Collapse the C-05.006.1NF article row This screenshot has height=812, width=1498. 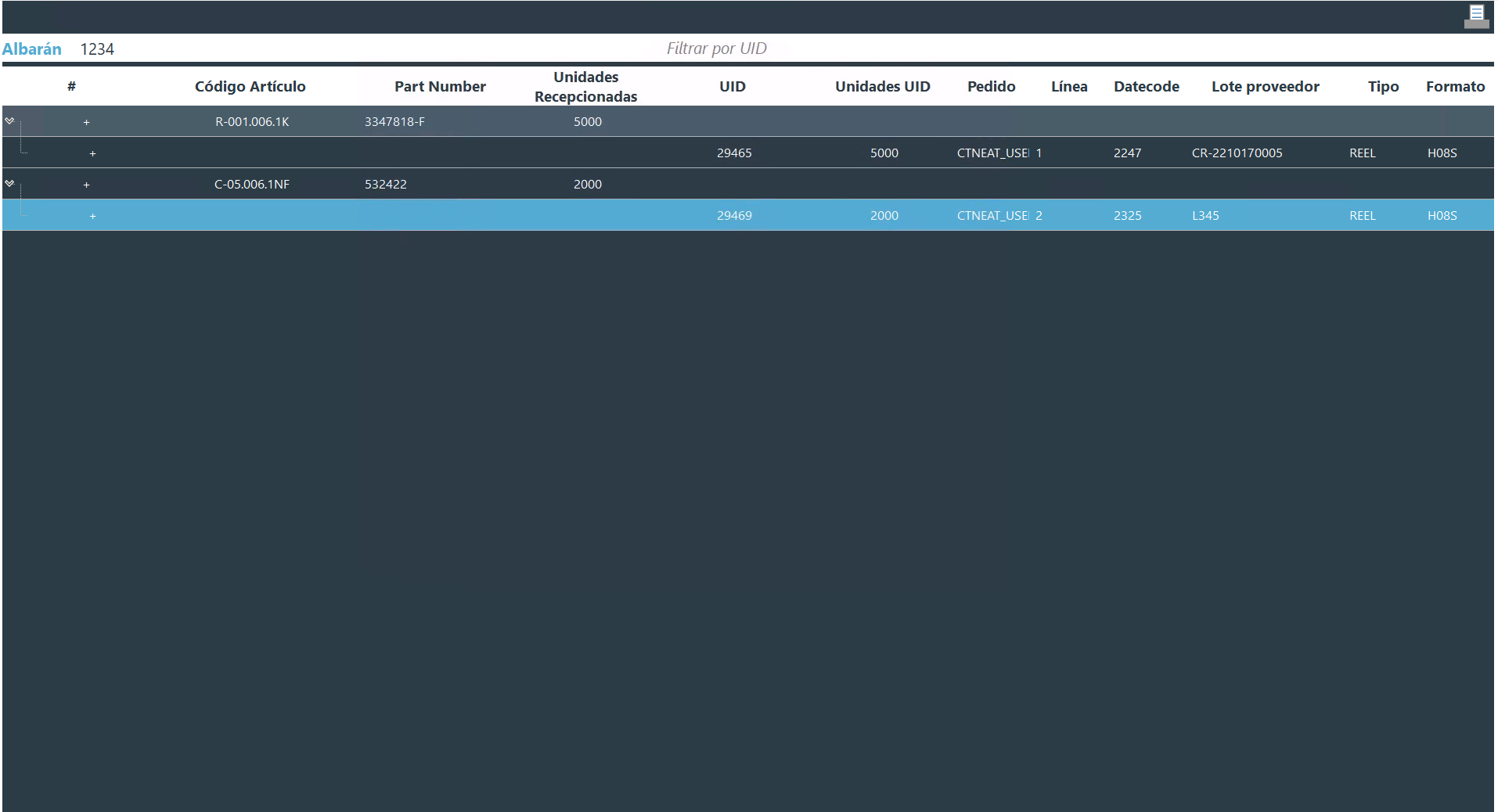tap(9, 183)
